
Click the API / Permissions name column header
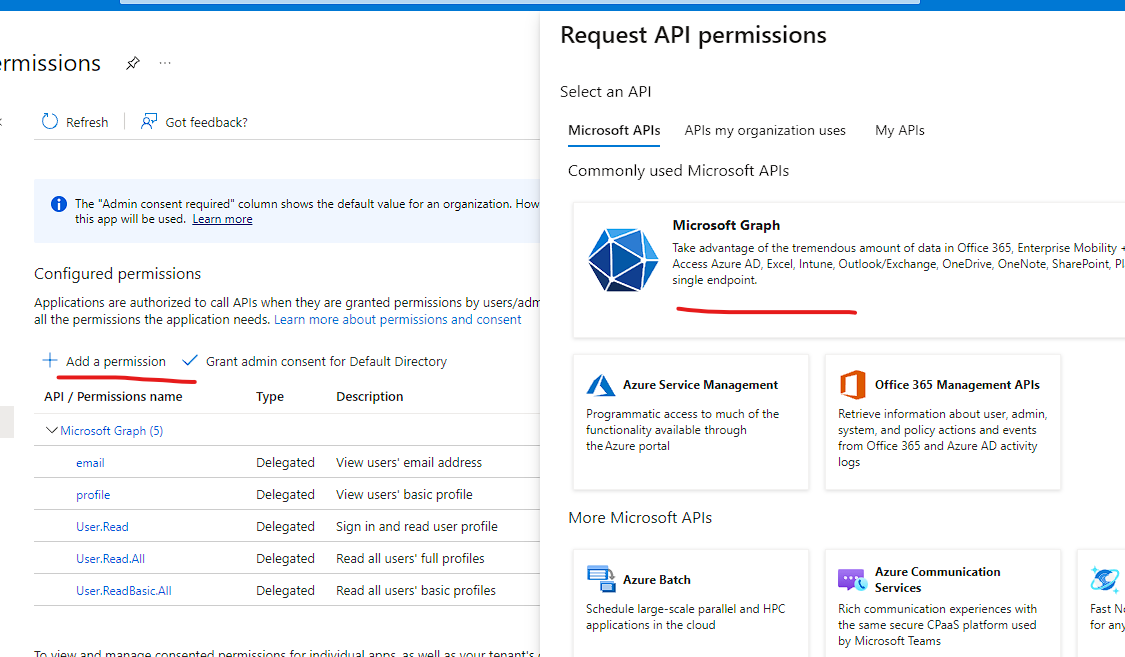[113, 397]
